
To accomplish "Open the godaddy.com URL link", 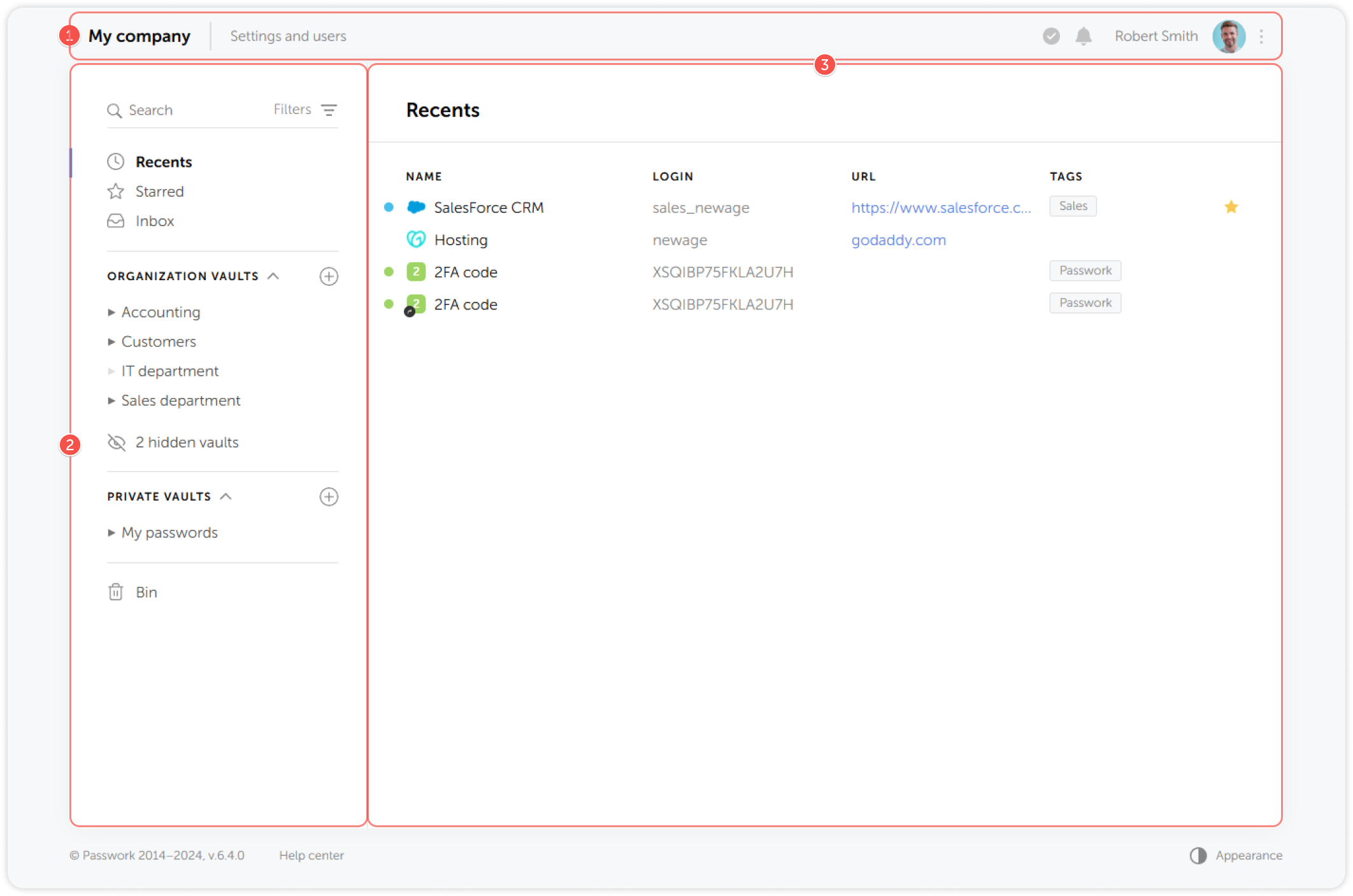I will coord(898,240).
